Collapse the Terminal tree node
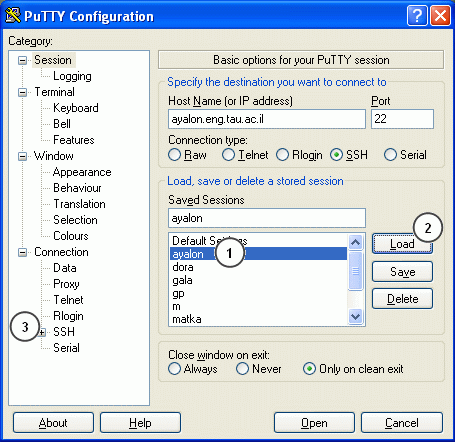Image resolution: width=455 pixels, height=442 pixels. tap(22, 92)
